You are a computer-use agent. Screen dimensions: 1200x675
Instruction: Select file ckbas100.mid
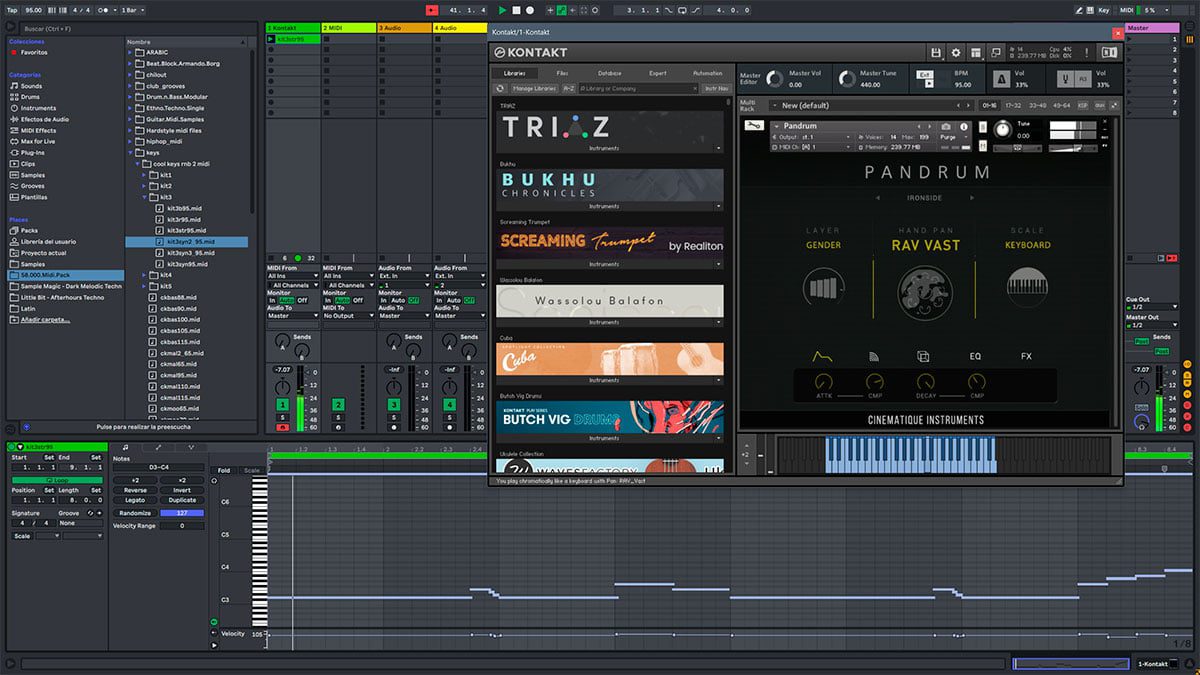[x=180, y=319]
